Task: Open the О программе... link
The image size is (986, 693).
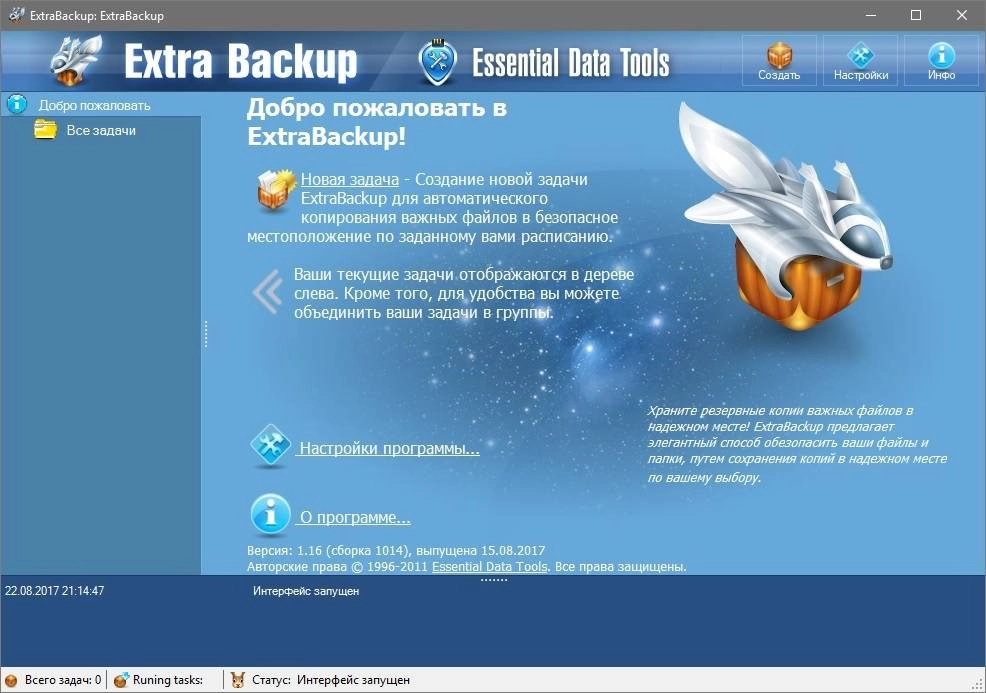Action: (355, 518)
